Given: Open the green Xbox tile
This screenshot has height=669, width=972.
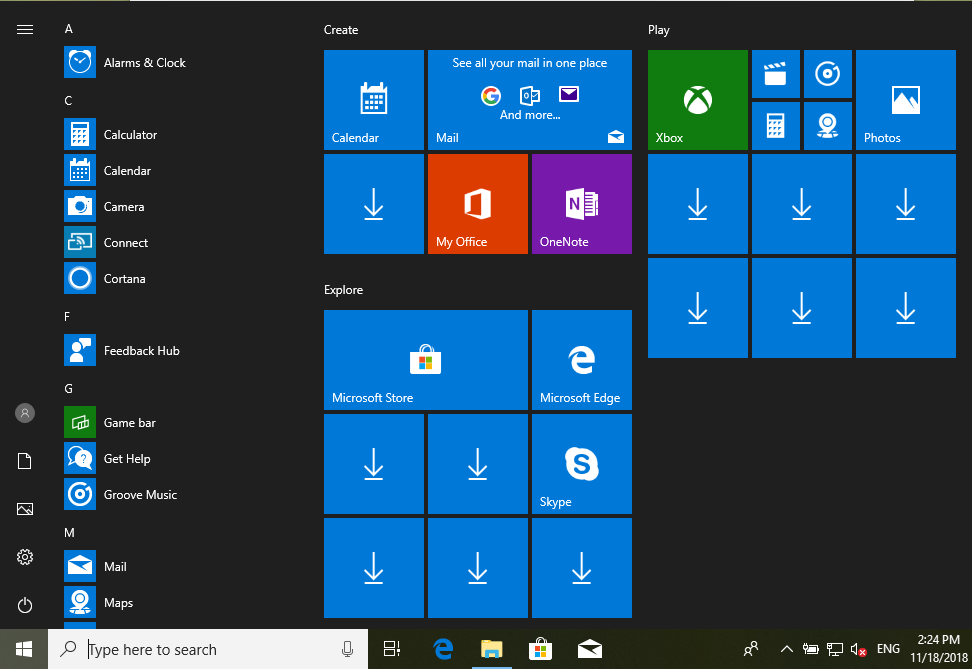Looking at the screenshot, I should [x=697, y=100].
